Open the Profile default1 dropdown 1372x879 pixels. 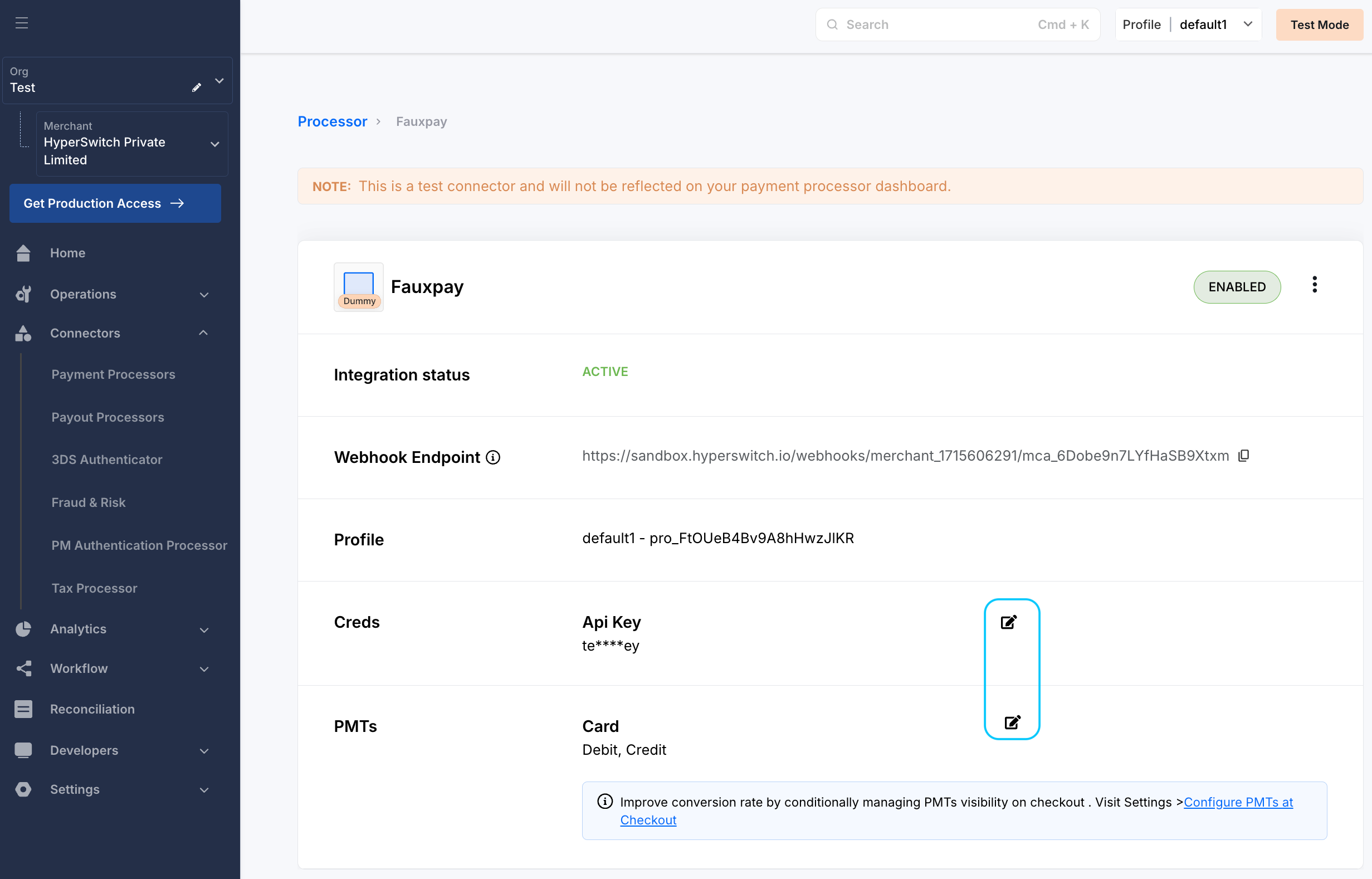click(x=1188, y=25)
